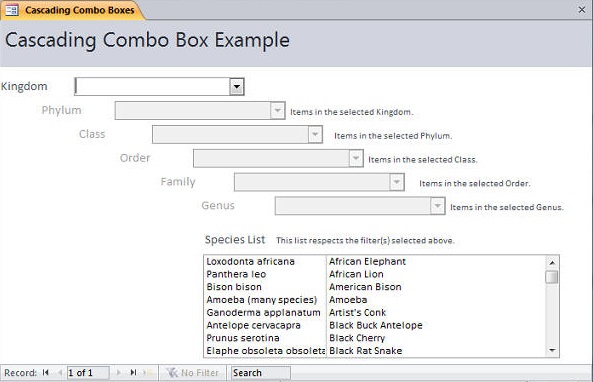Viewport: 593px width, 382px height.
Task: Click the Species List label
Action: (x=235, y=240)
